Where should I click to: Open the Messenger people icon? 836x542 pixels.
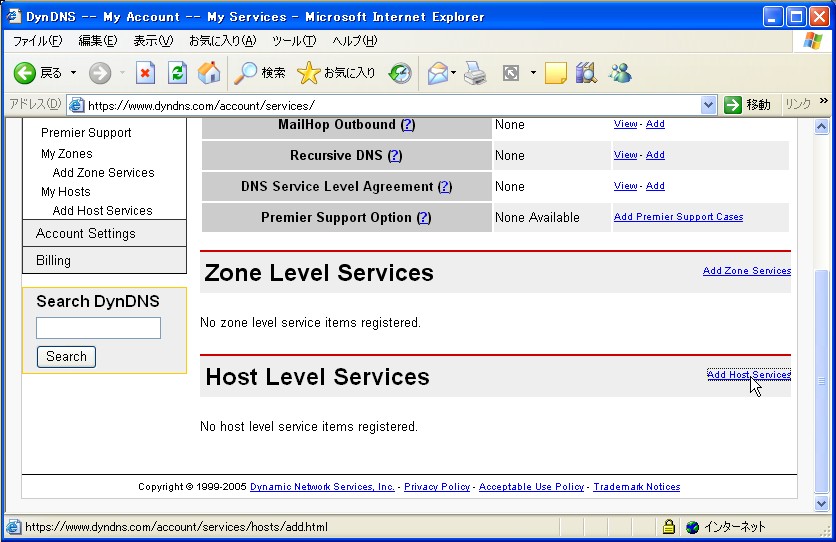620,73
